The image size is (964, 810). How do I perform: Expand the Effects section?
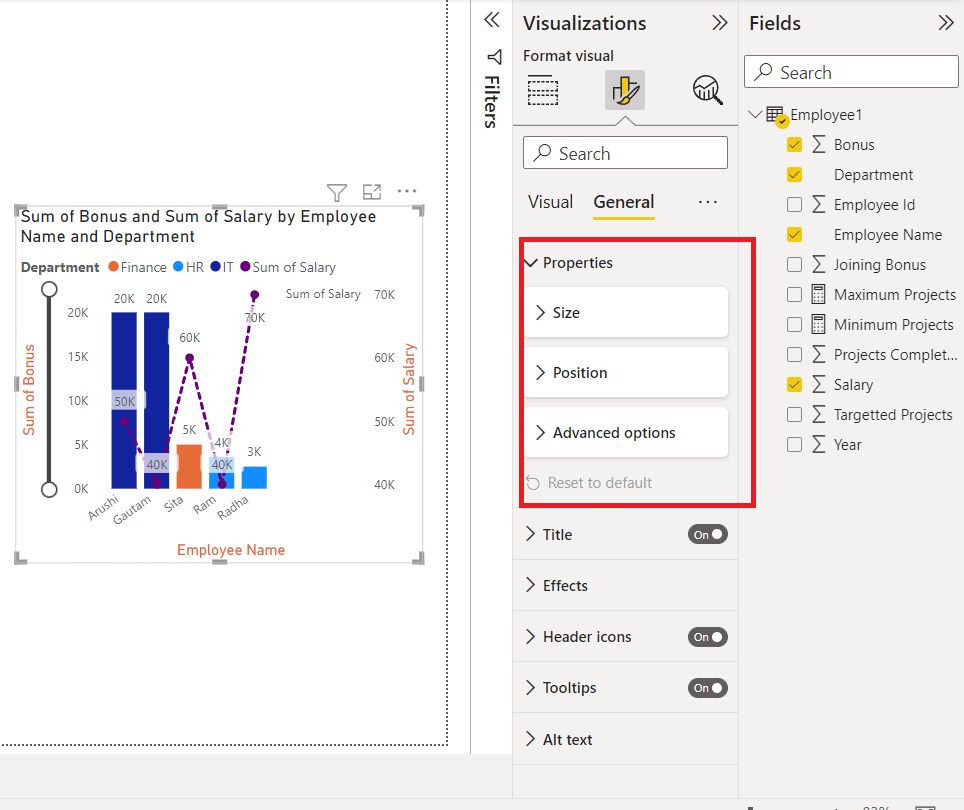531,586
